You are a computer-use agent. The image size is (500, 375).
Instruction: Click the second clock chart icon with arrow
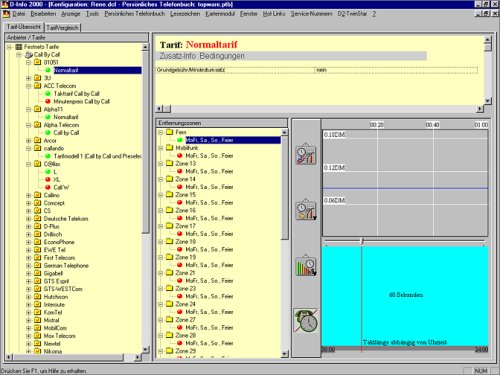pos(306,210)
